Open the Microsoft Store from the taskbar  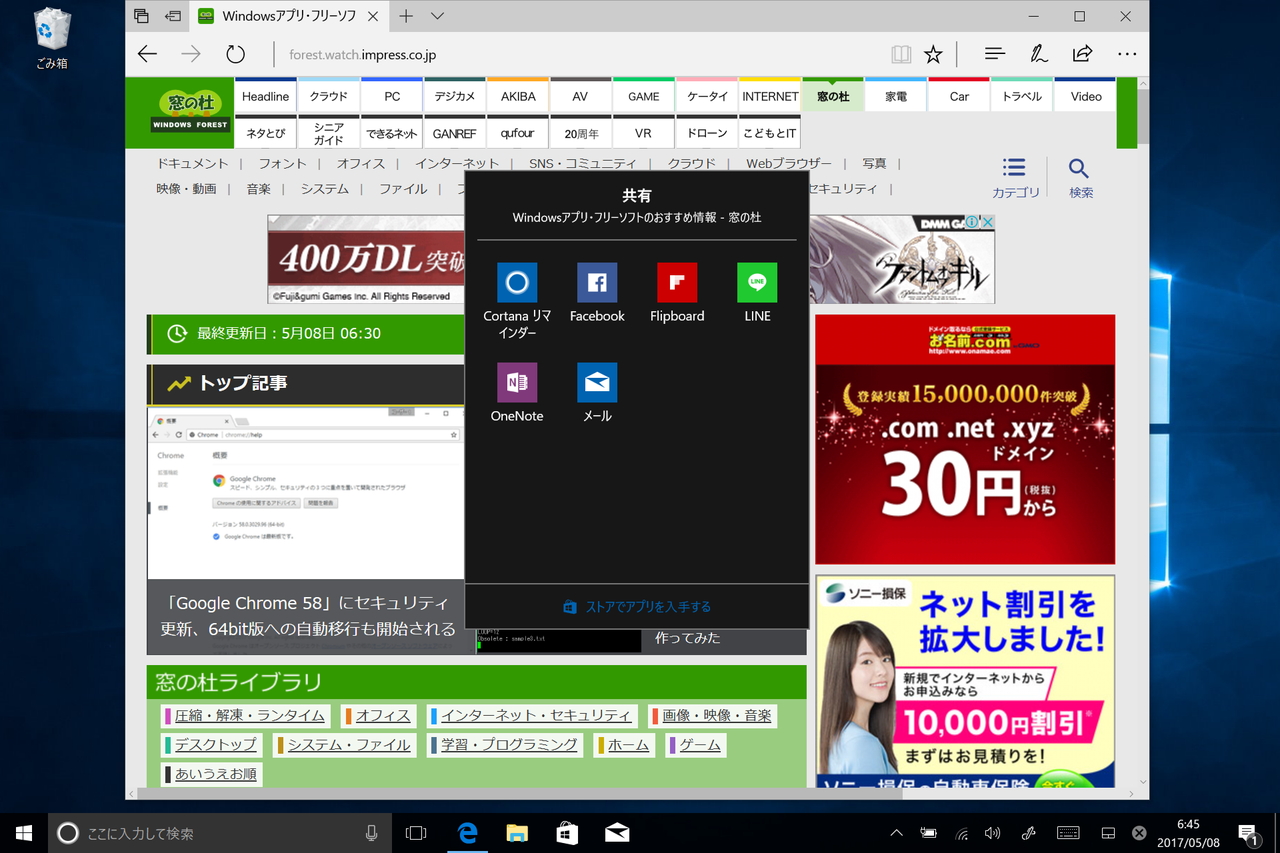pyautogui.click(x=566, y=832)
